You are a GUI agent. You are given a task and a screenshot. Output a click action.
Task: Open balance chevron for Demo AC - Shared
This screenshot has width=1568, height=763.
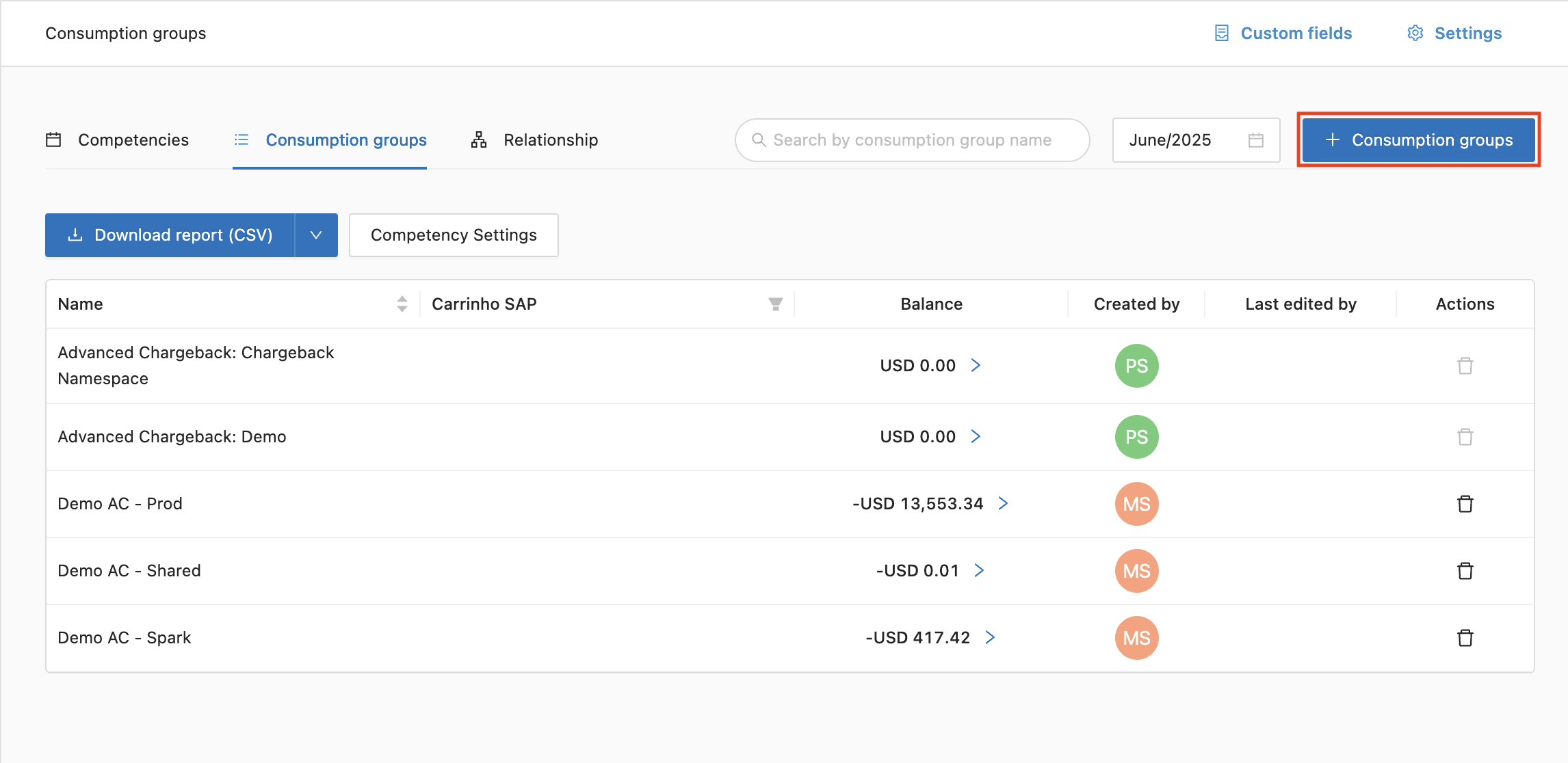(979, 571)
